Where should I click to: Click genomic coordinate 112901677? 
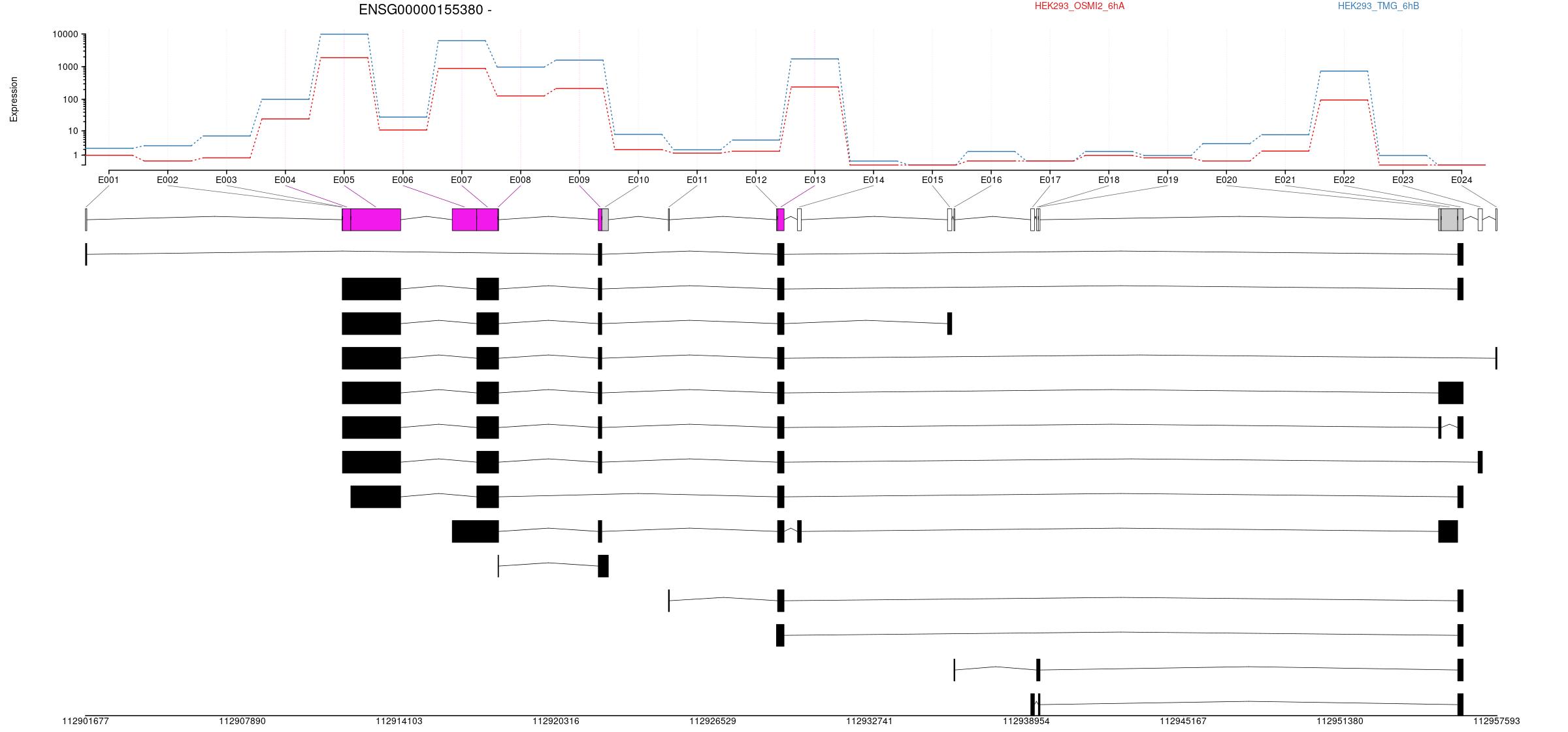(86, 721)
